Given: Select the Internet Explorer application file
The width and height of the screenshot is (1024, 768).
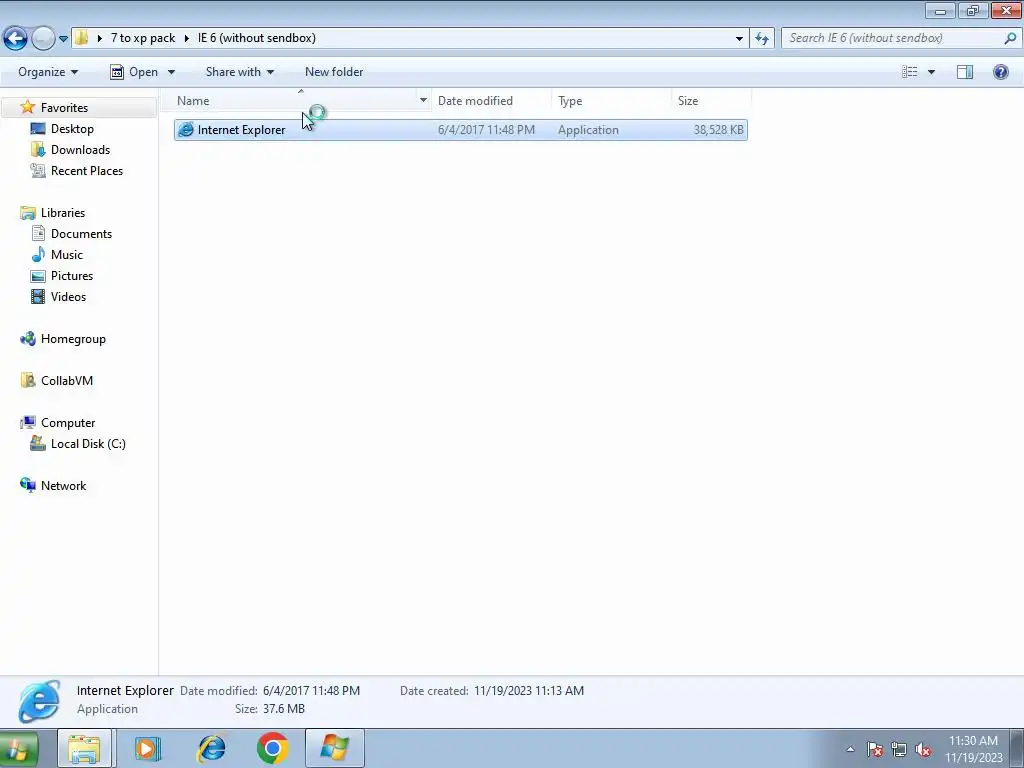Looking at the screenshot, I should click(x=460, y=130).
